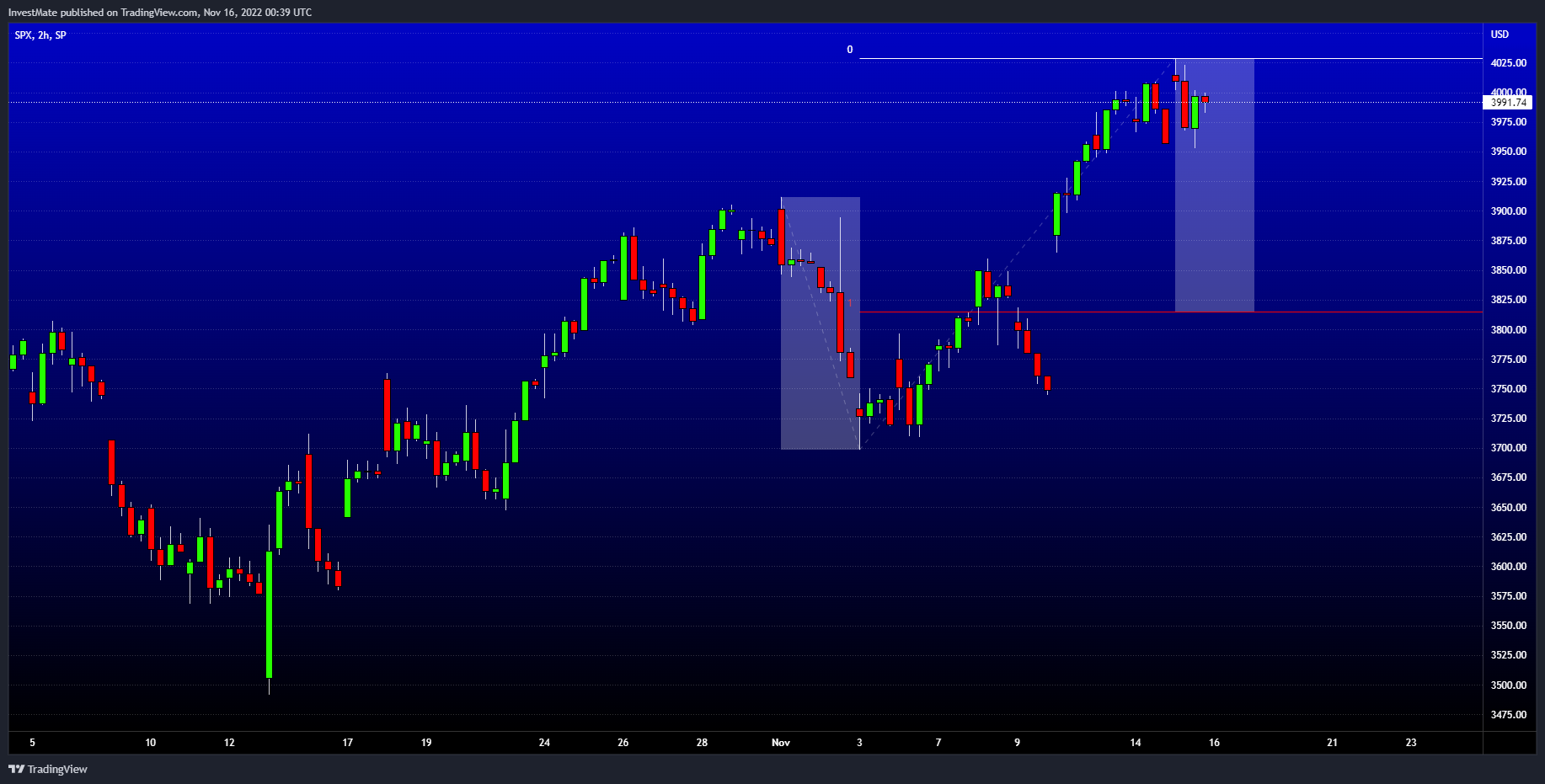Screen dimensions: 1545x784
Task: Click date 7 on the time axis
Action: [x=938, y=743]
